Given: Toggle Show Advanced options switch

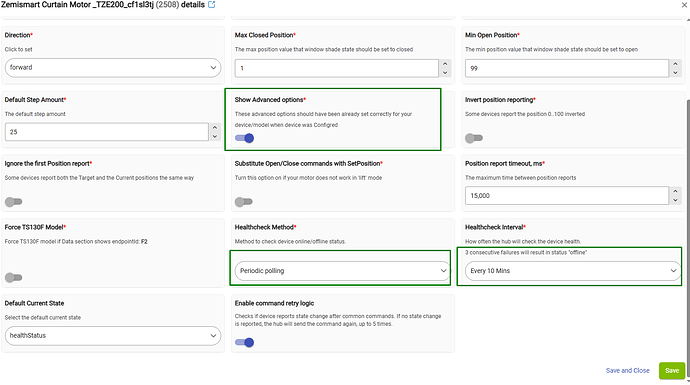Looking at the screenshot, I should [x=244, y=138].
